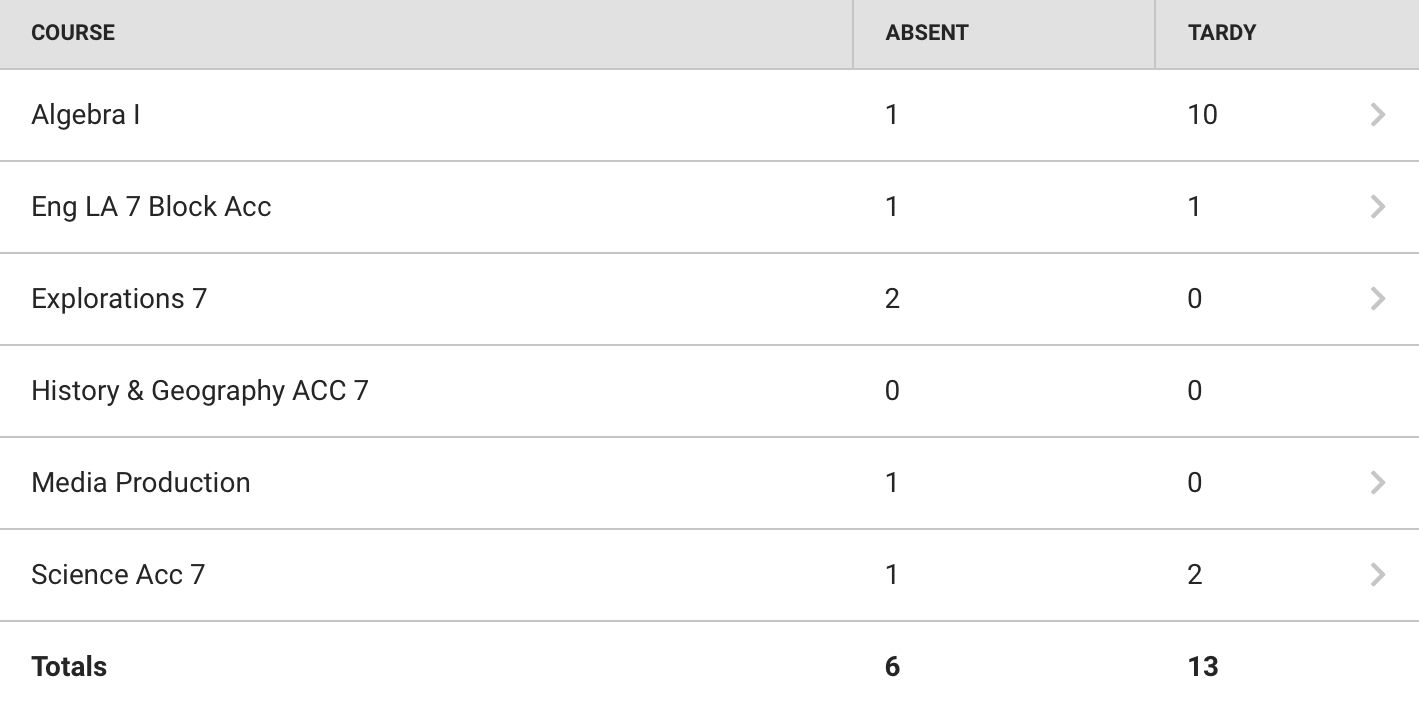Open Science Acc 7 details chevron
Viewport: 1419px width, 707px height.
[1378, 575]
